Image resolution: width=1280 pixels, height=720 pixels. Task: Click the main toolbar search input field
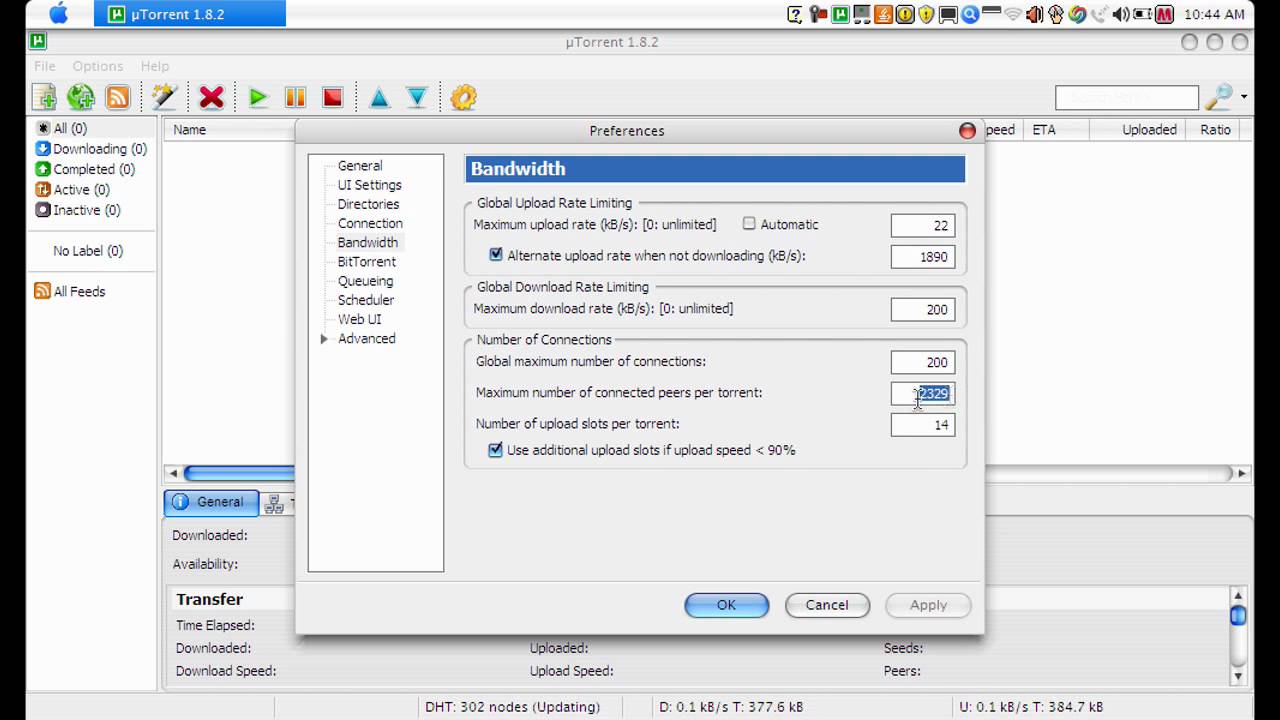[1127, 97]
